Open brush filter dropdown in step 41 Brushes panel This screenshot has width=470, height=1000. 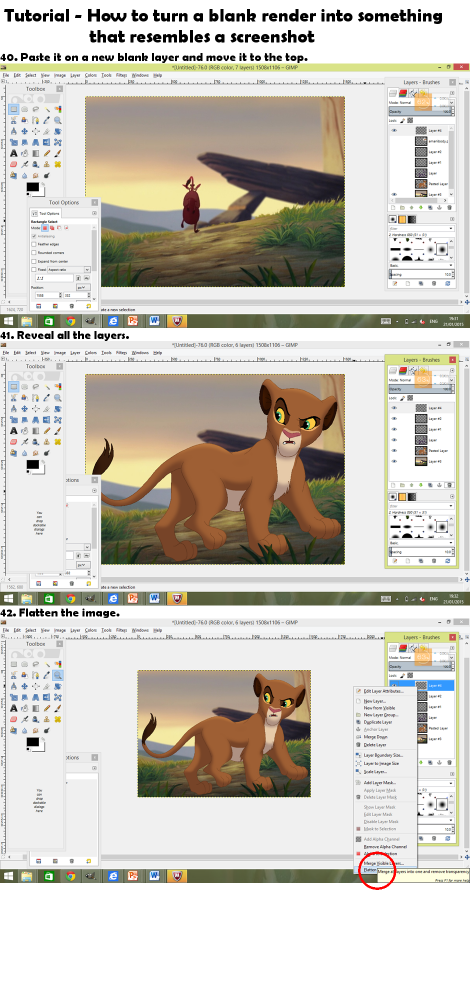[422, 506]
